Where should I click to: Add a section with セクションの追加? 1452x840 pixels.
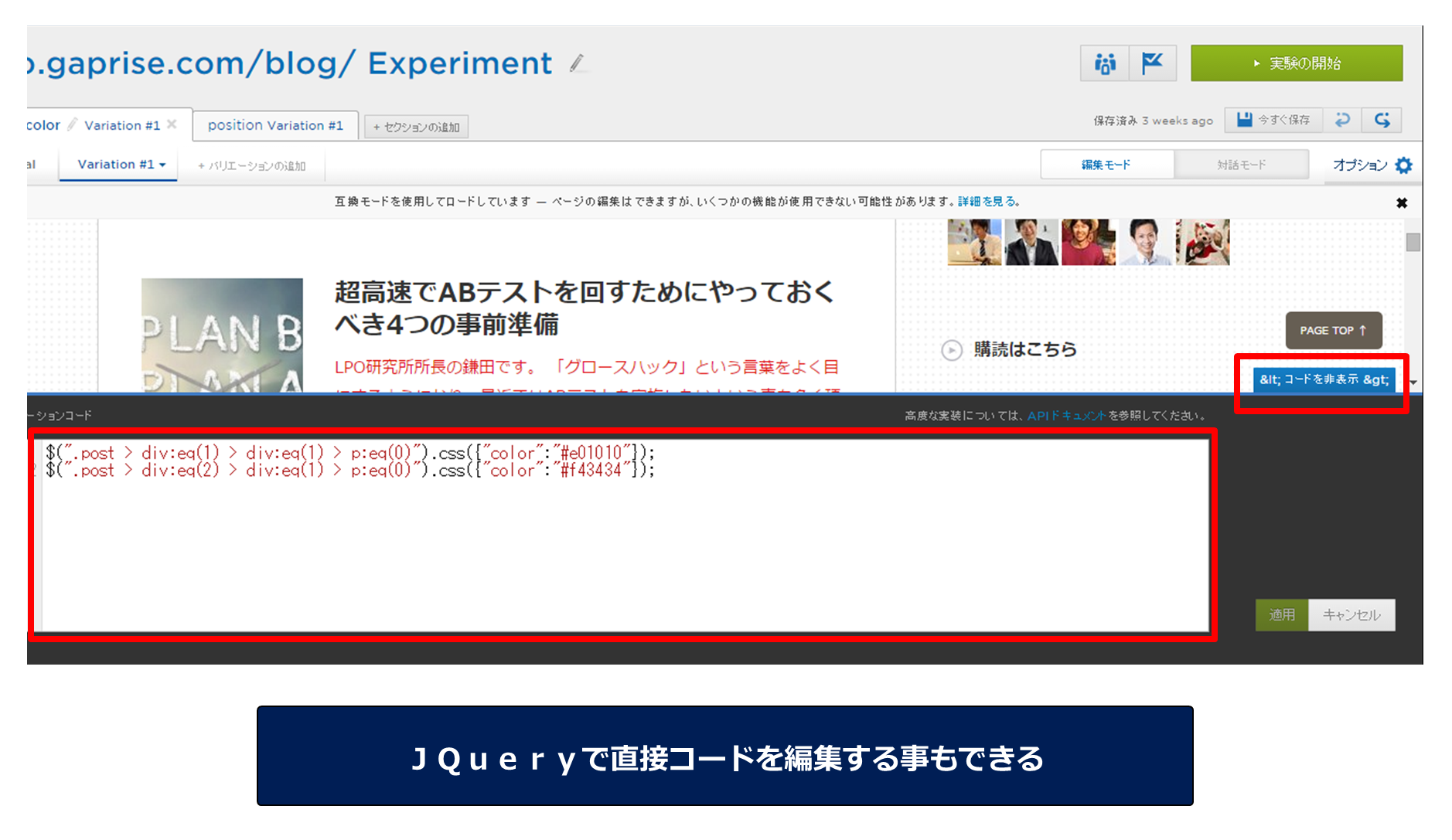415,126
